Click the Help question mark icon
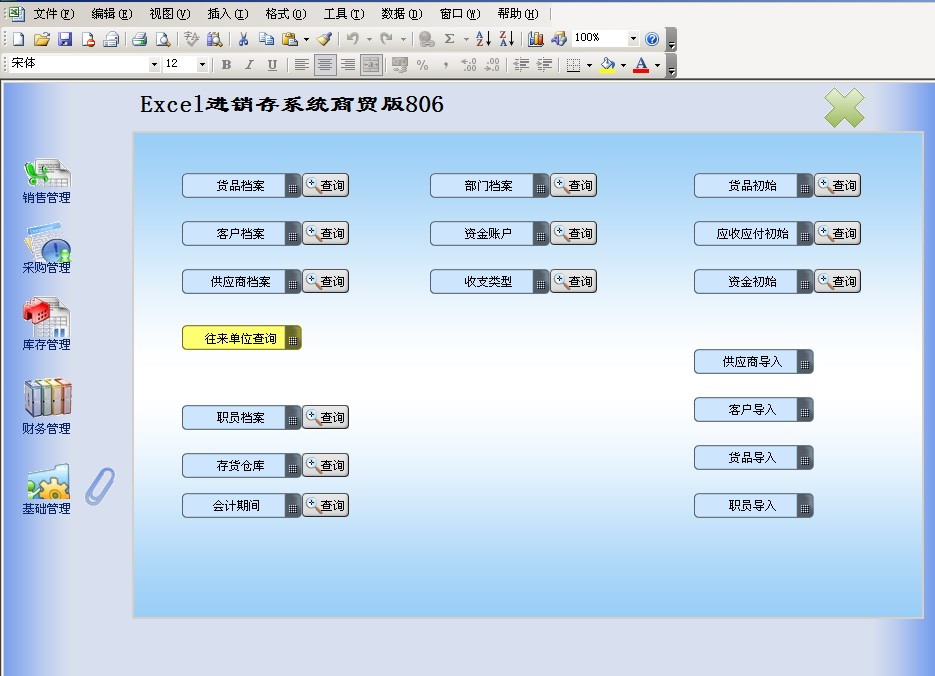 click(652, 39)
